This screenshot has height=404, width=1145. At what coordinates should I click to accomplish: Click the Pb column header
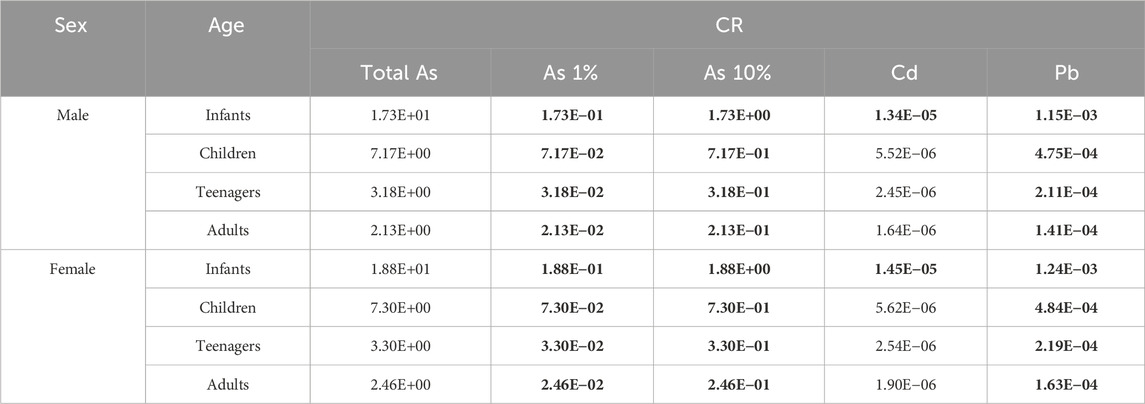(1066, 72)
